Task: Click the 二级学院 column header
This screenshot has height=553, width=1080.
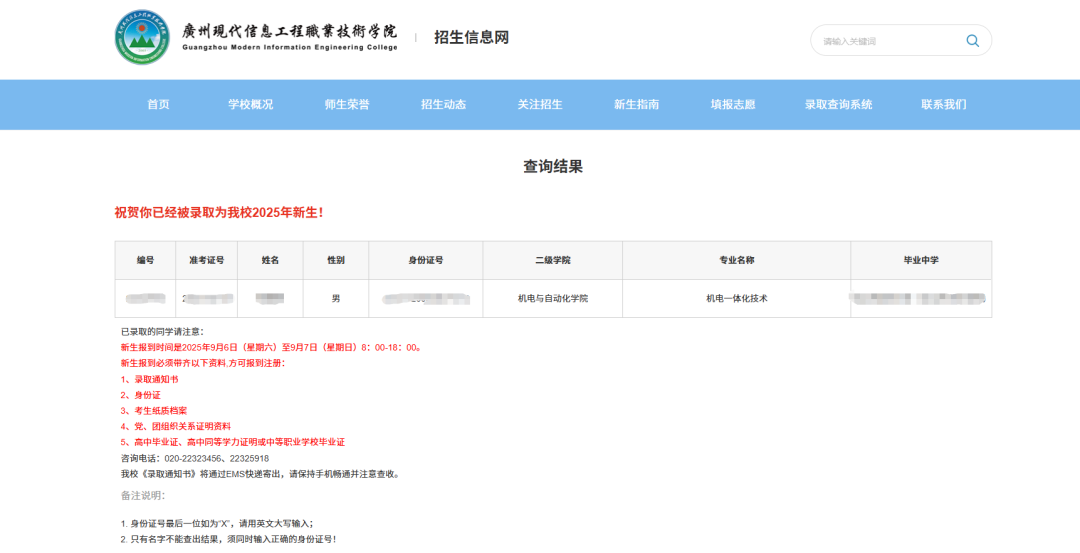Action: (x=552, y=260)
